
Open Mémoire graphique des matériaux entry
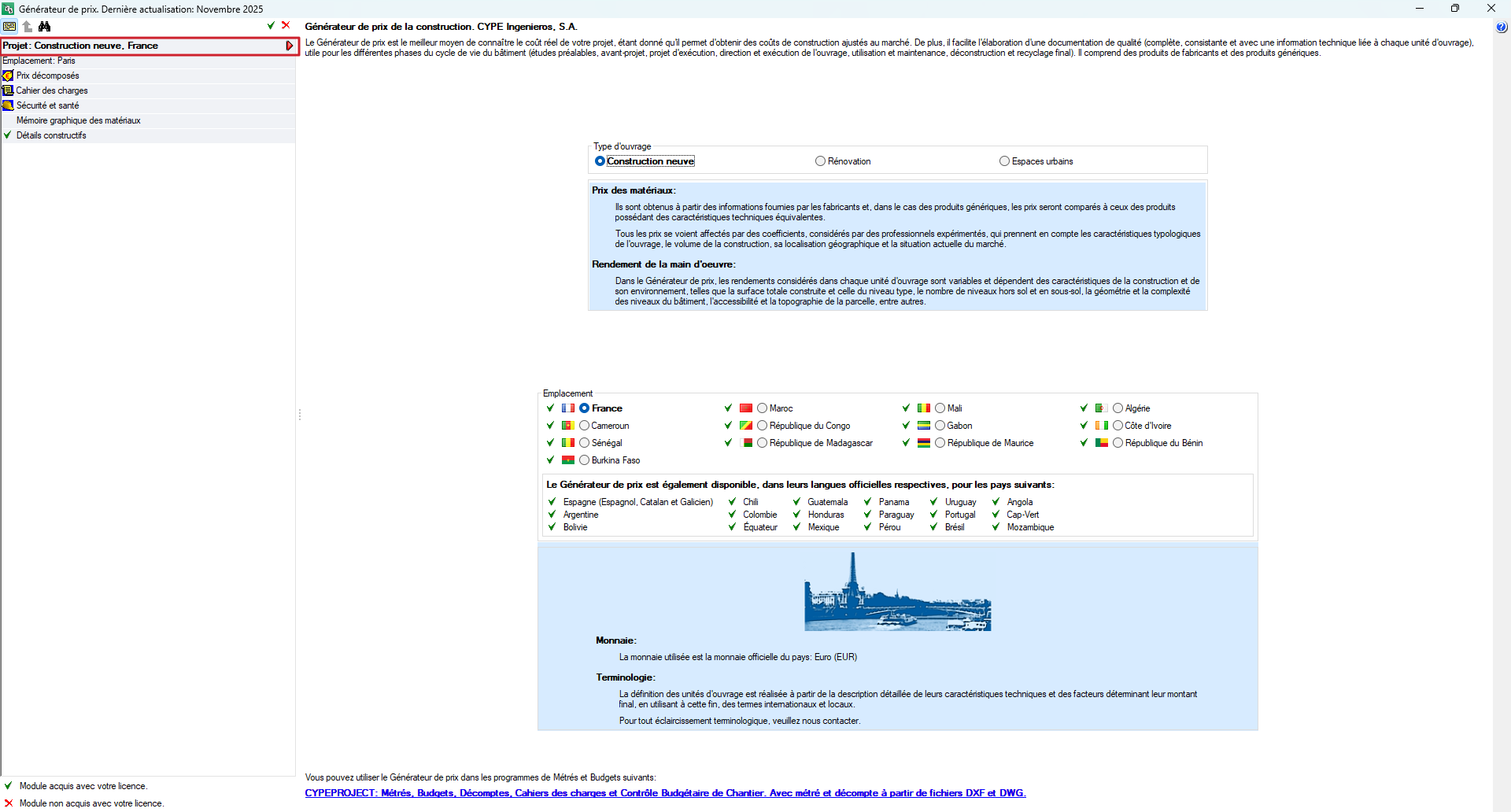[x=79, y=120]
